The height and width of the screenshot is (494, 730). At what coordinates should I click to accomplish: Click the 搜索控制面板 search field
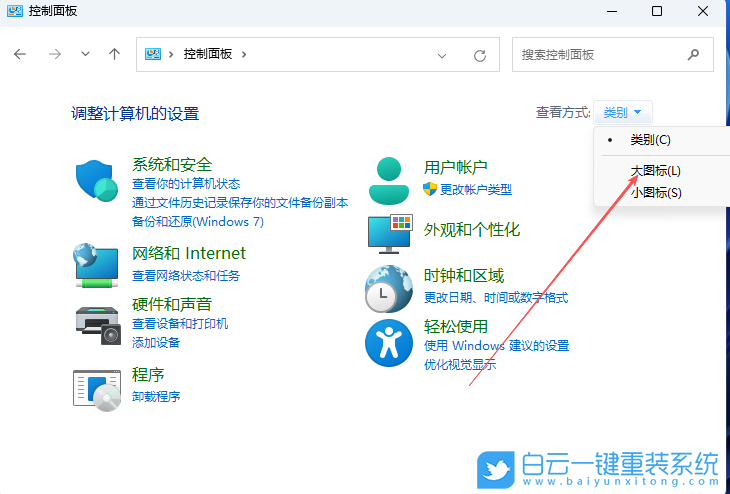[x=613, y=54]
